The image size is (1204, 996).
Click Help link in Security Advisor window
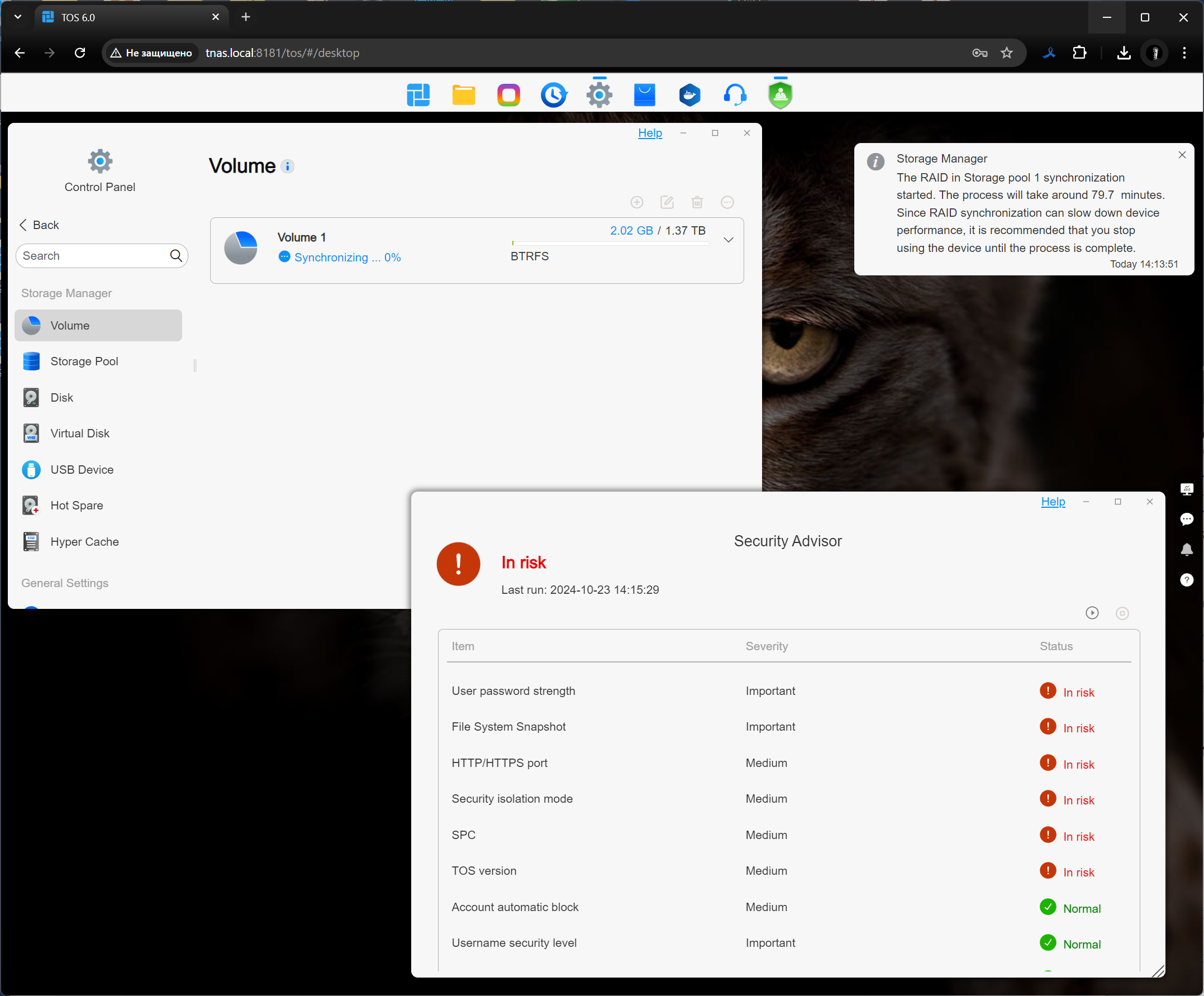click(1053, 502)
